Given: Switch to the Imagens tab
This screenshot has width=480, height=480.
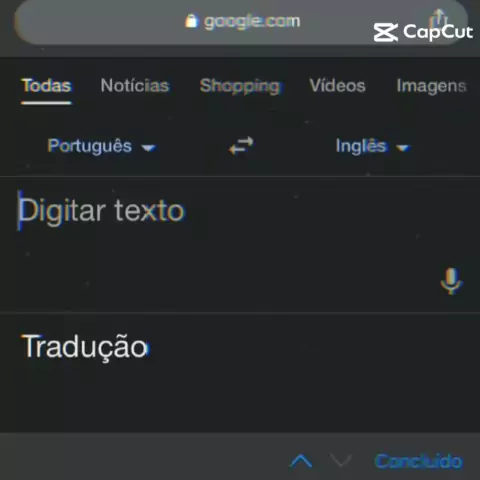Looking at the screenshot, I should pyautogui.click(x=431, y=86).
